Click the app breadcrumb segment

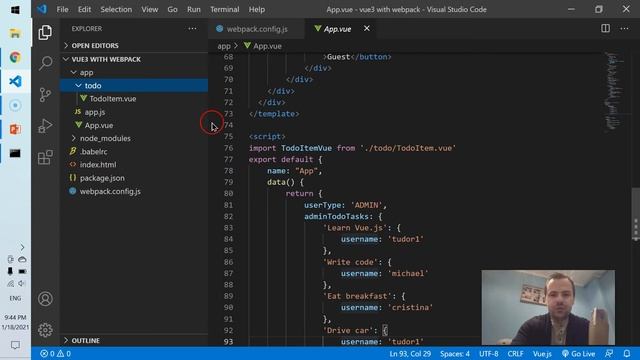(x=224, y=46)
